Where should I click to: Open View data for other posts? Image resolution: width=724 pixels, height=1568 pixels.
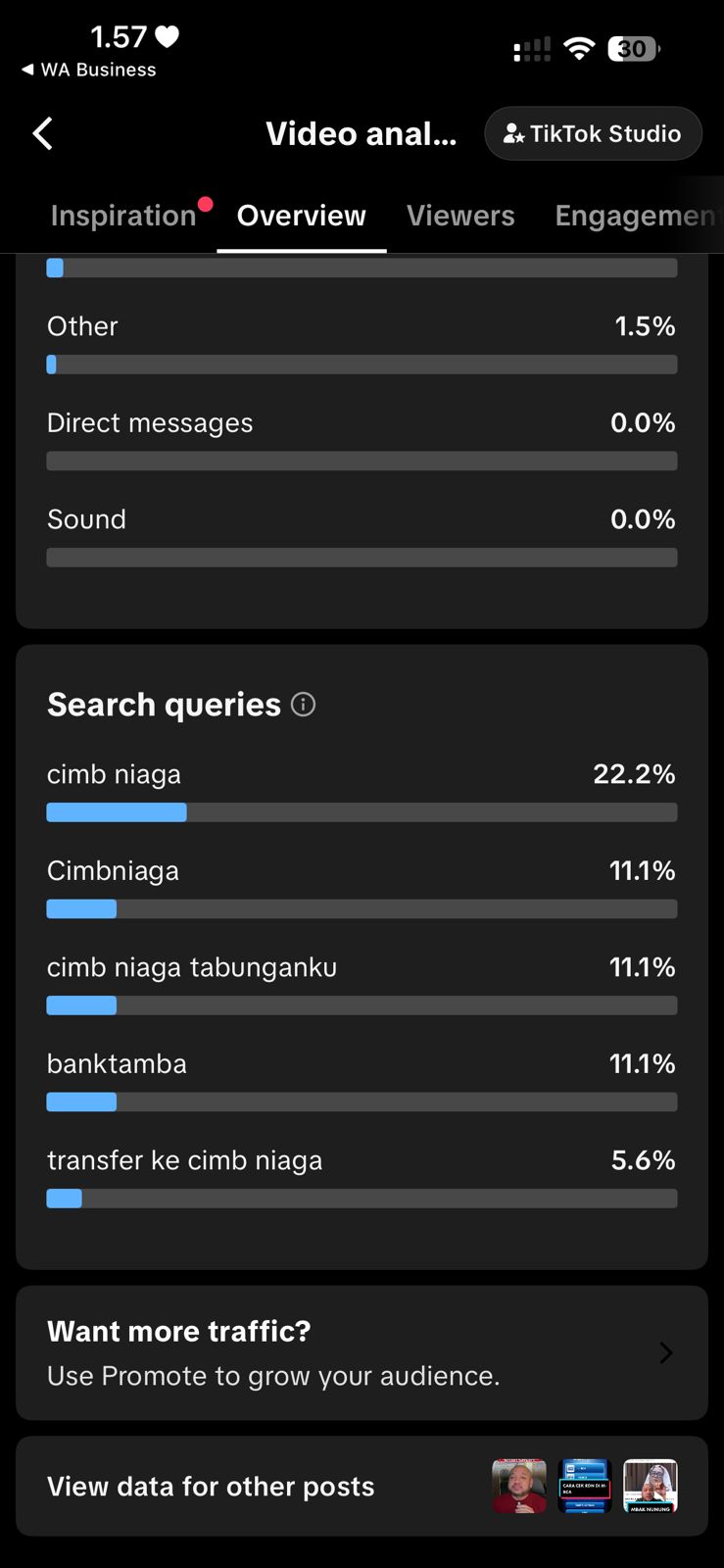tap(211, 1487)
